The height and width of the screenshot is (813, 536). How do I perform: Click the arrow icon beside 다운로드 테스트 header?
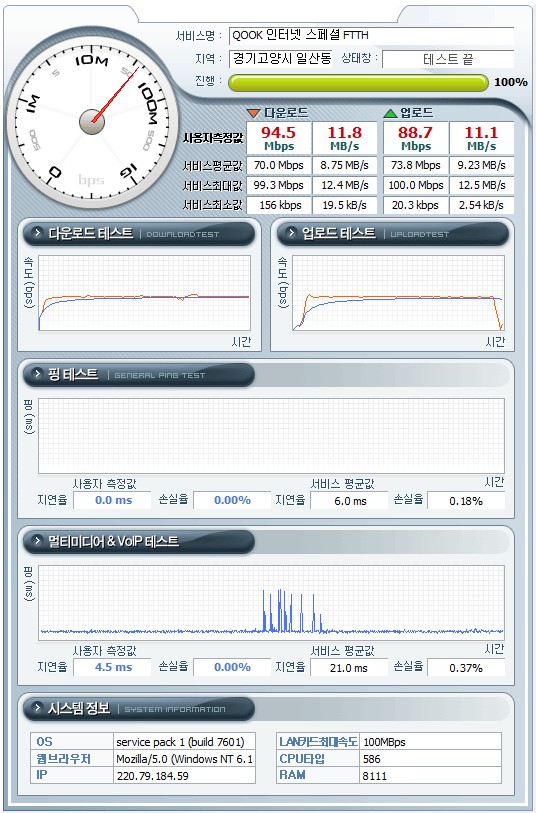[x=37, y=233]
